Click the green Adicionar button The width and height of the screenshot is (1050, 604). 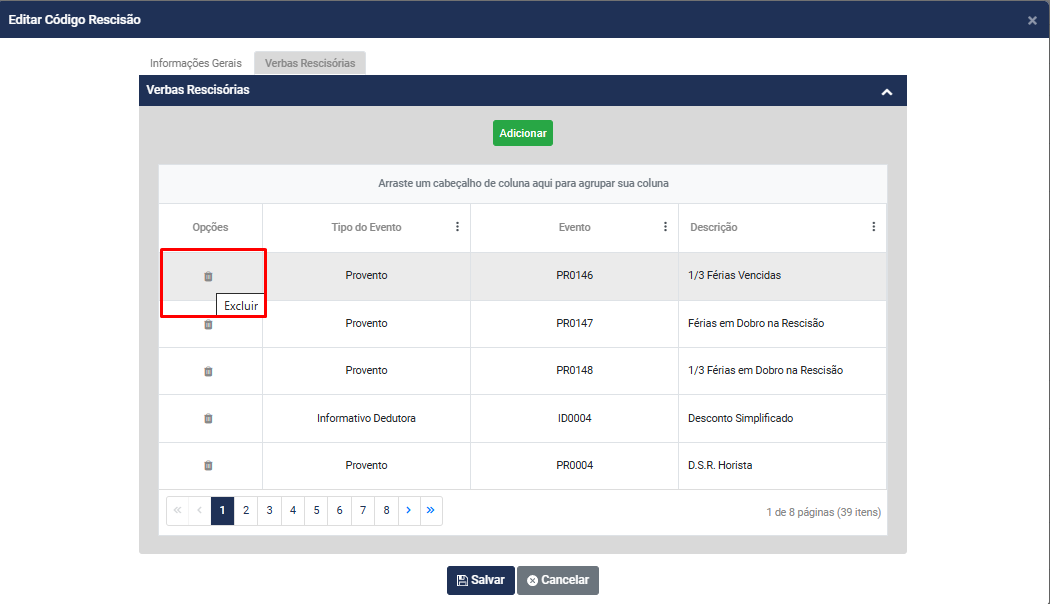coord(522,133)
